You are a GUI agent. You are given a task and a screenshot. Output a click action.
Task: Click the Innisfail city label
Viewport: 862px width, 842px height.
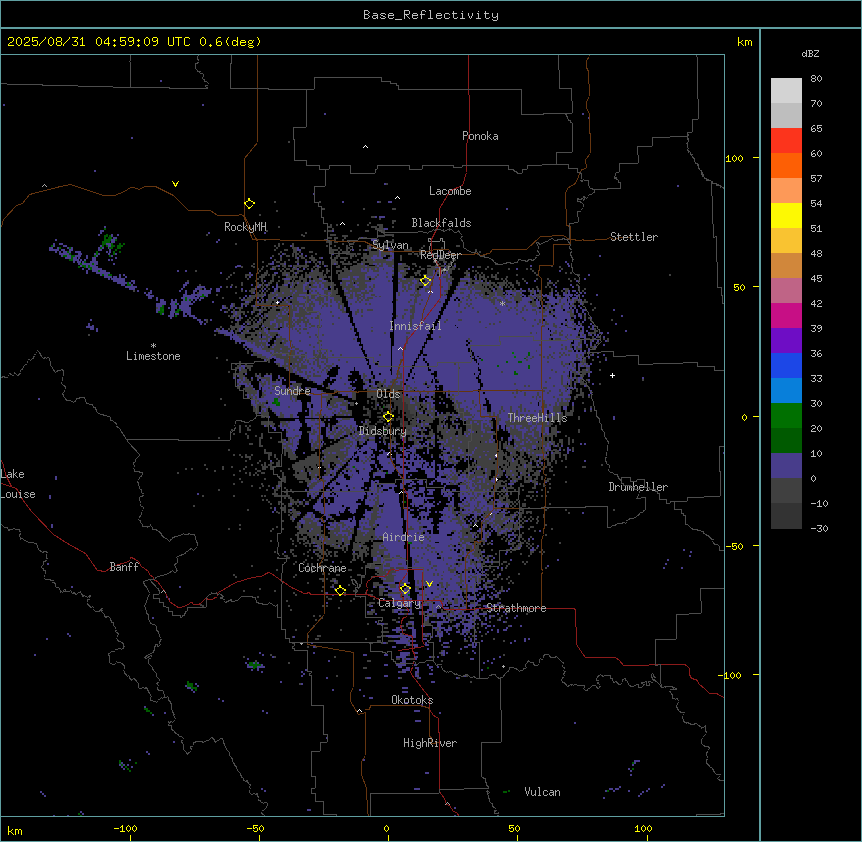coord(415,326)
